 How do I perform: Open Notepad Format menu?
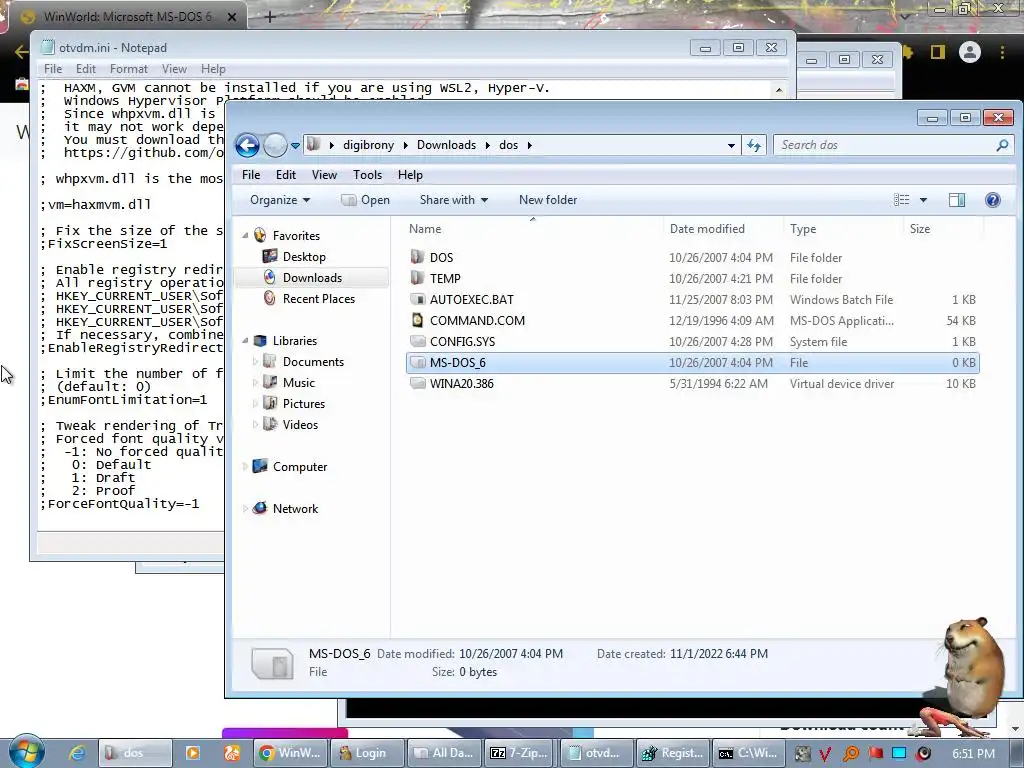129,69
